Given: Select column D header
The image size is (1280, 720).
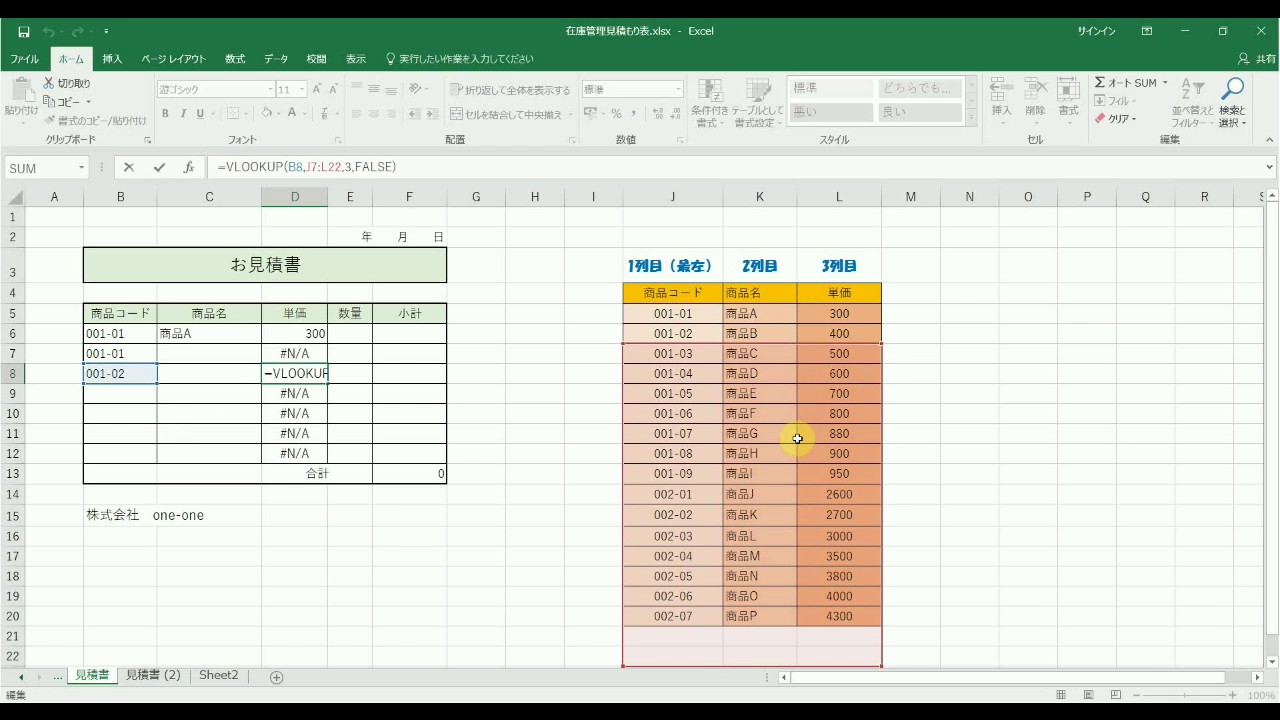Looking at the screenshot, I should click(x=294, y=197).
